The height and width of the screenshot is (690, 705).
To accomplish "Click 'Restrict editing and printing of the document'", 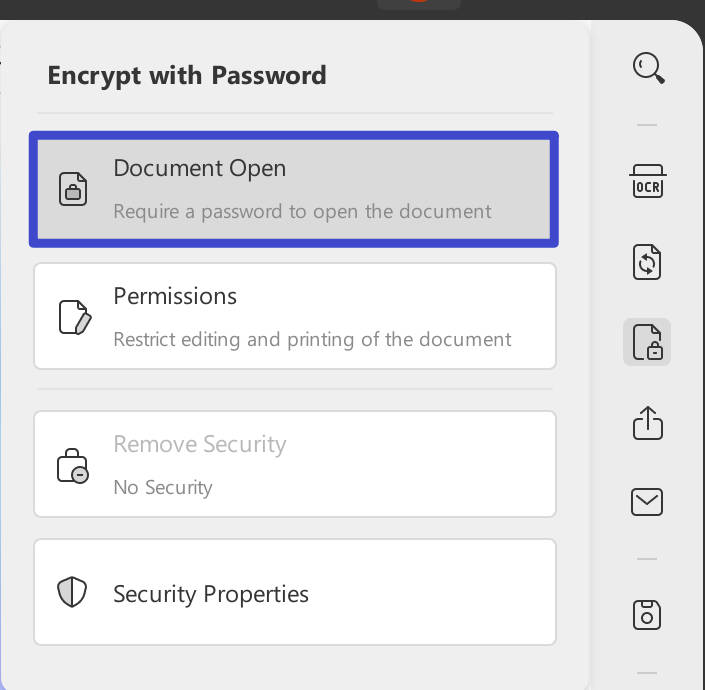I will (312, 340).
